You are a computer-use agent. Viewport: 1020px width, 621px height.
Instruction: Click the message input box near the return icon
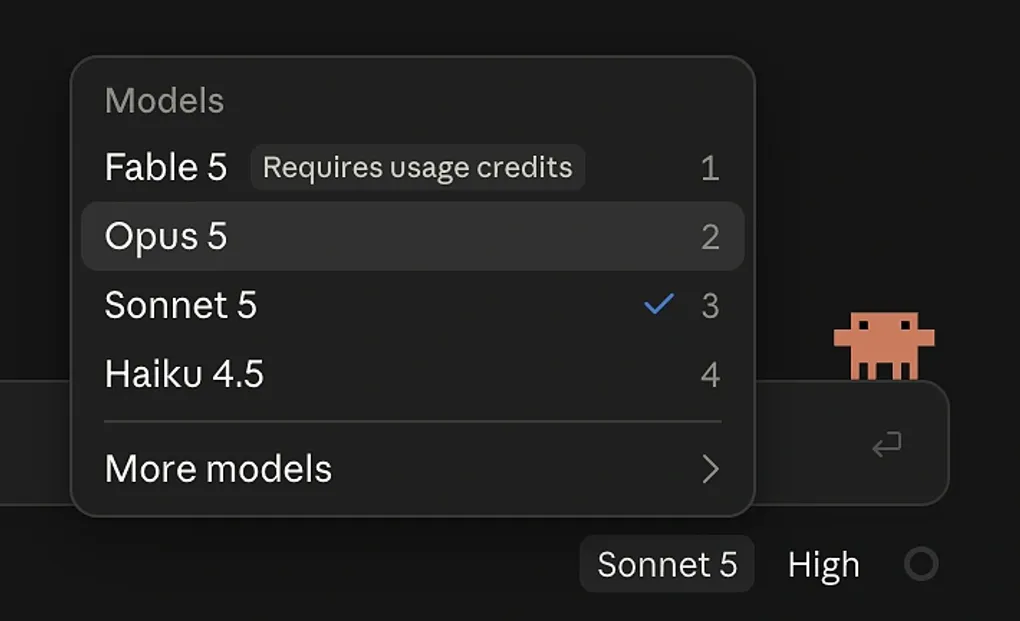tap(852, 443)
